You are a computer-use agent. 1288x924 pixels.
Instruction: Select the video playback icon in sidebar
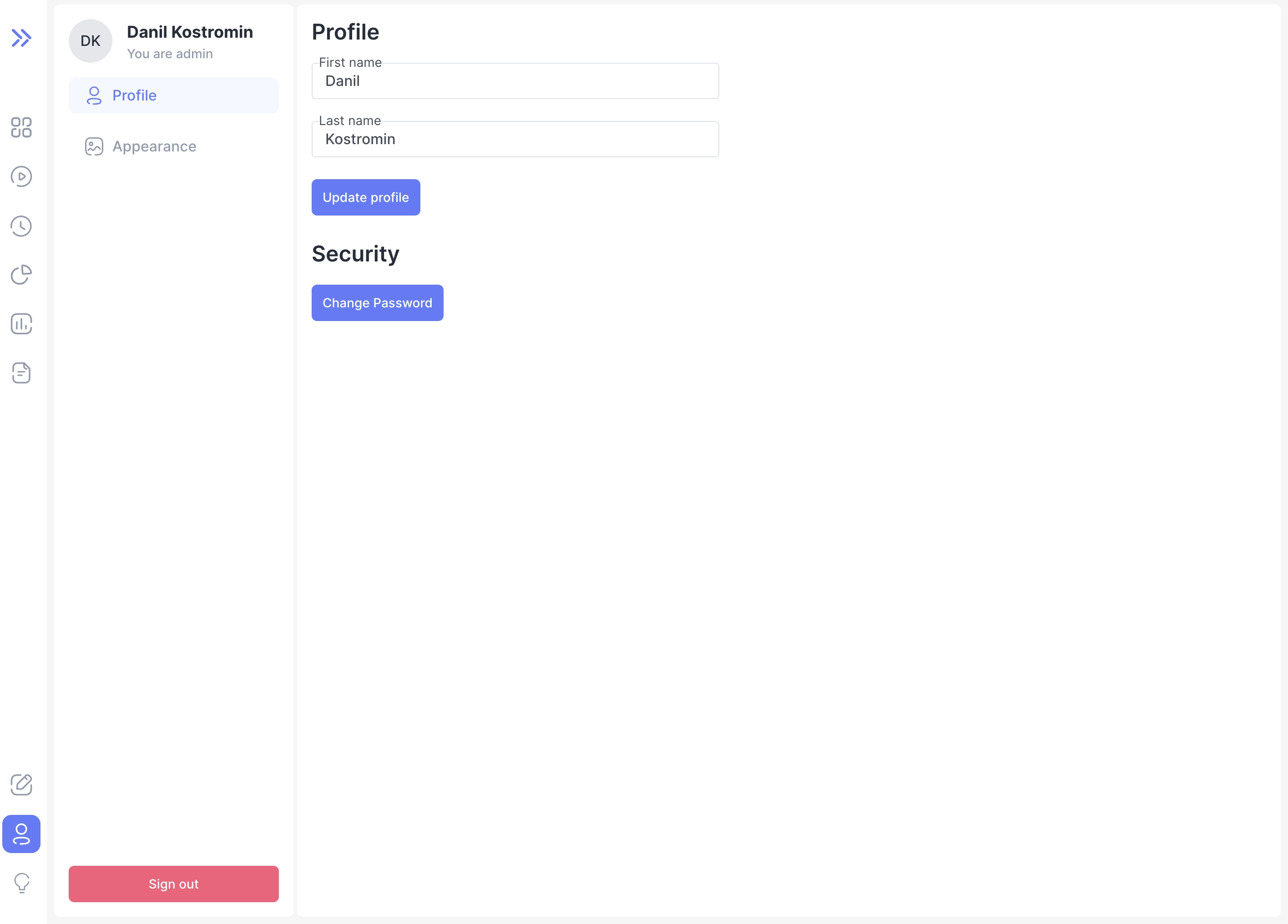click(21, 176)
